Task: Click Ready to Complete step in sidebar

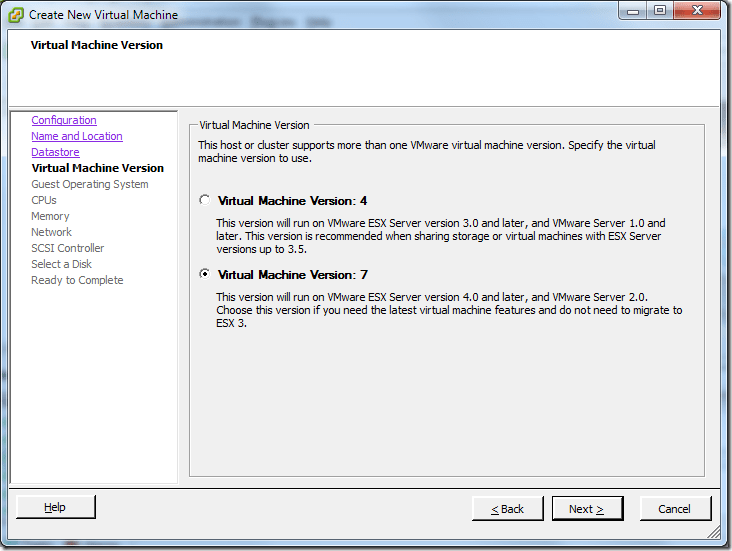Action: pyautogui.click(x=77, y=280)
